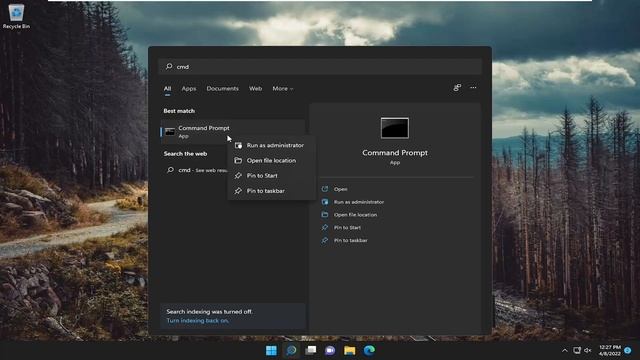This screenshot has height=360, width=640.
Task: Switch to the Documents search tab
Action: (x=222, y=89)
